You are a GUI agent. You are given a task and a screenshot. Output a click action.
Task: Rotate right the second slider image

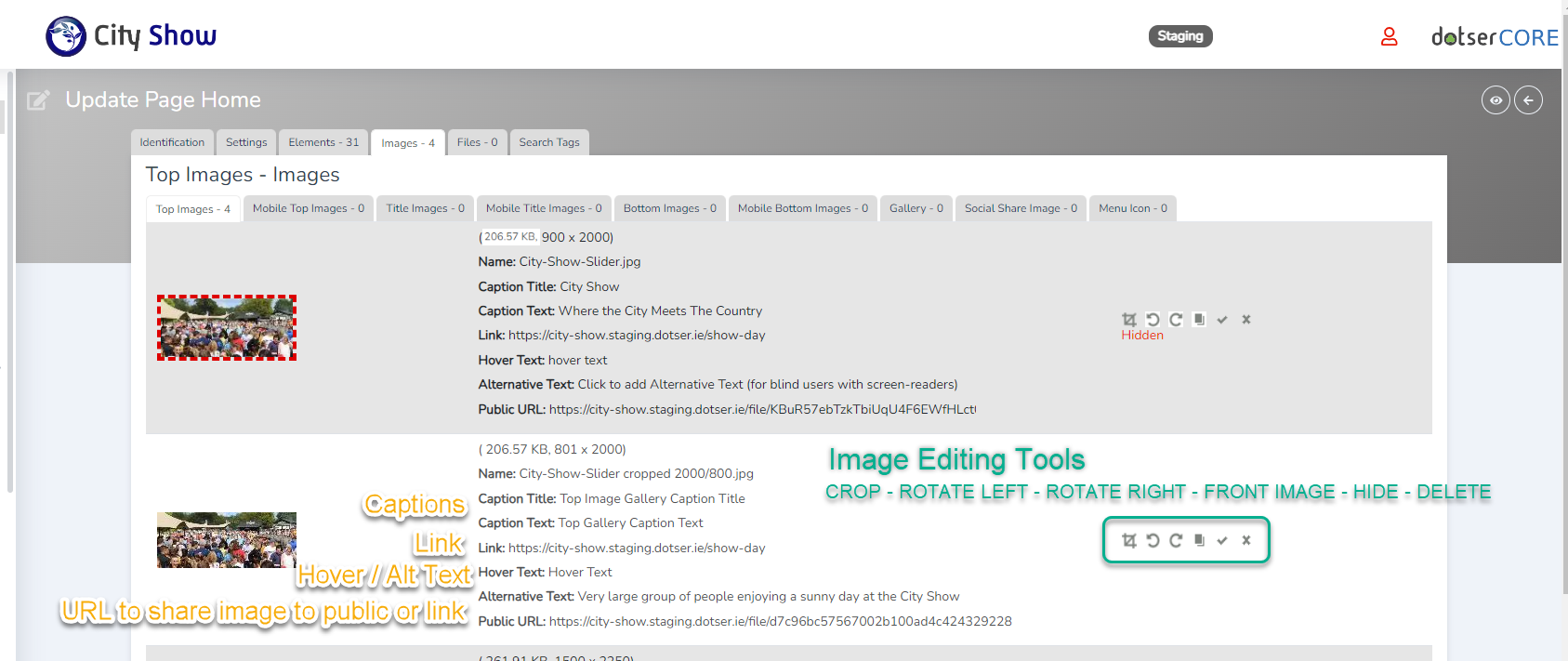point(1176,540)
